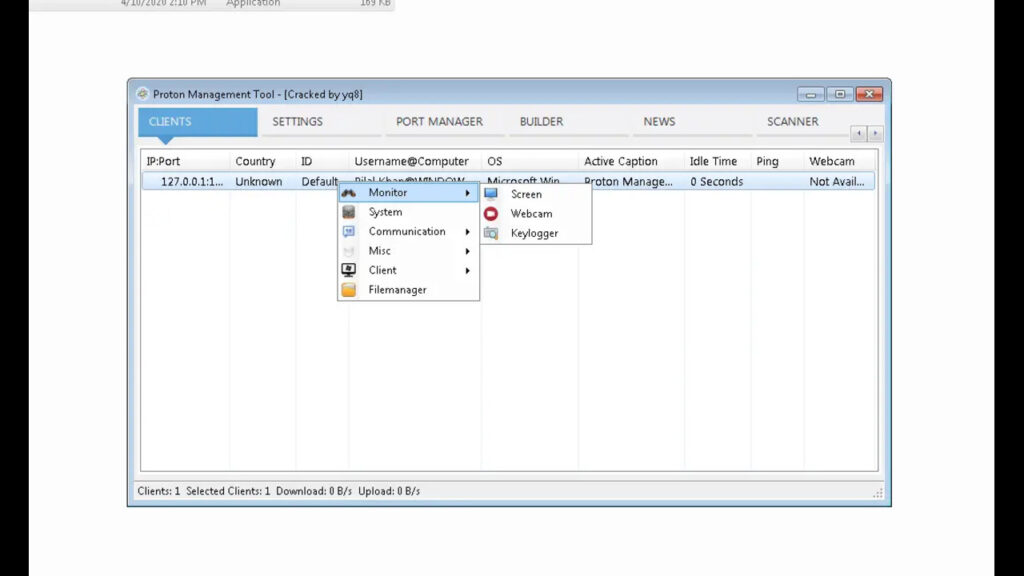
Task: Click the tab strip left scroll arrow
Action: pyautogui.click(x=859, y=133)
